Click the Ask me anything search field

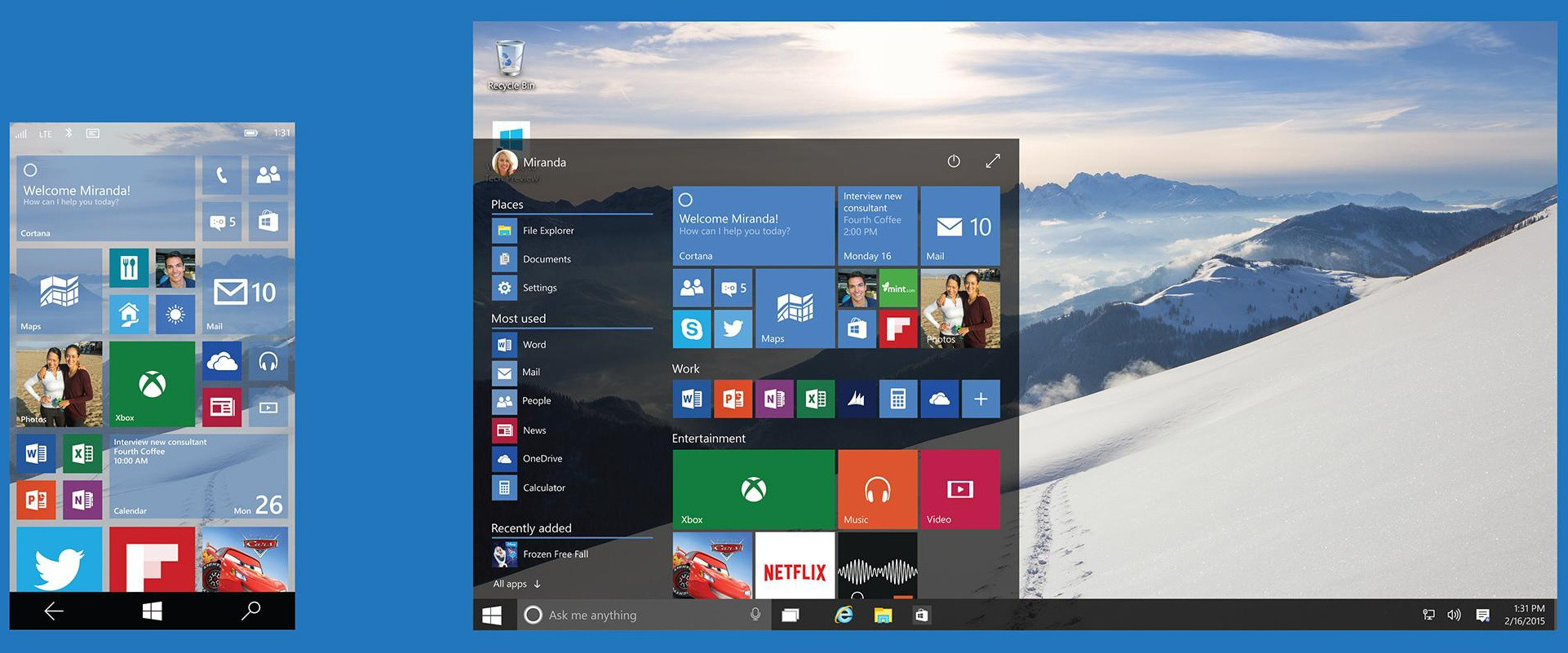(636, 615)
